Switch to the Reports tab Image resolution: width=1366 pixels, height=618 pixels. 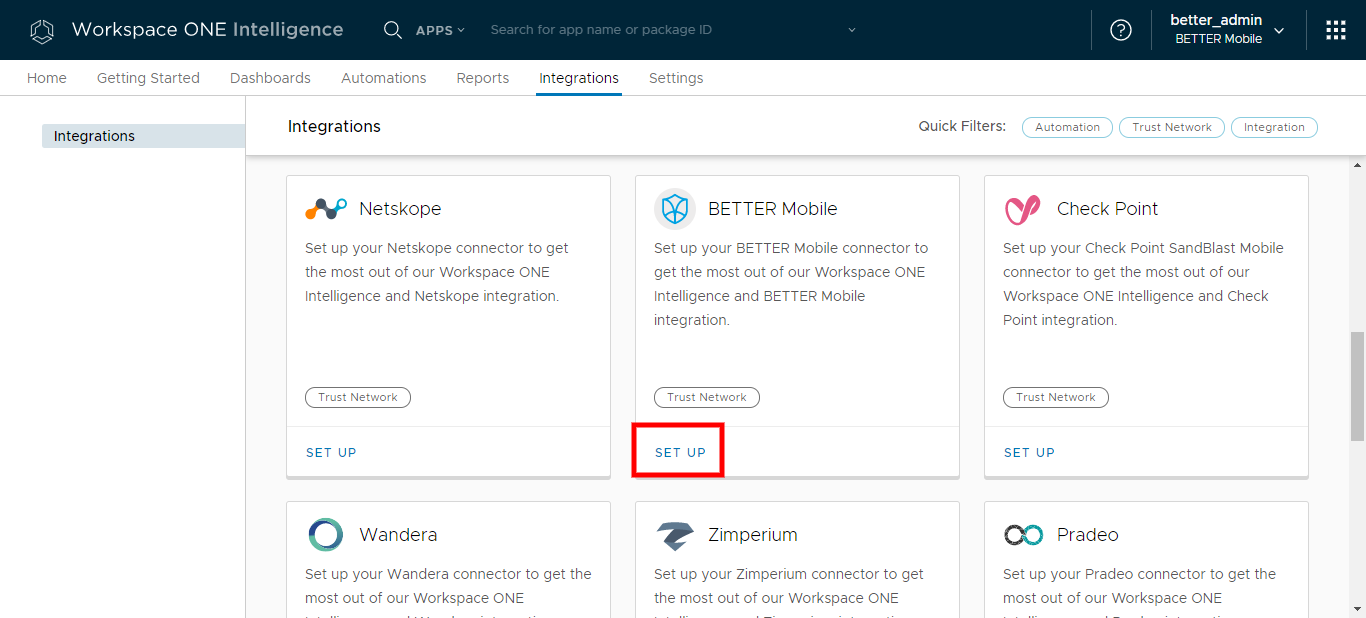[x=483, y=78]
